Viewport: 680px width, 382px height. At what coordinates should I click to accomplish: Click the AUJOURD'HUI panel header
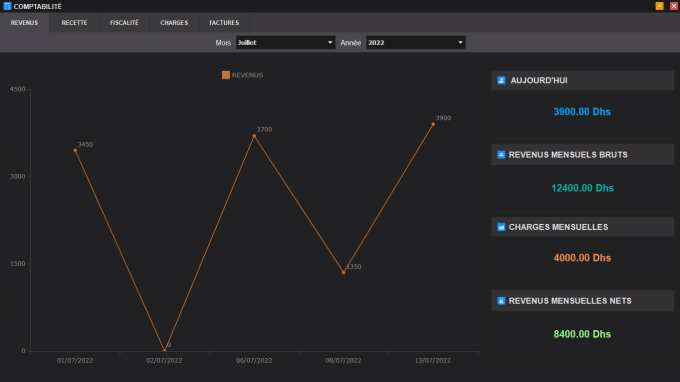(x=582, y=80)
